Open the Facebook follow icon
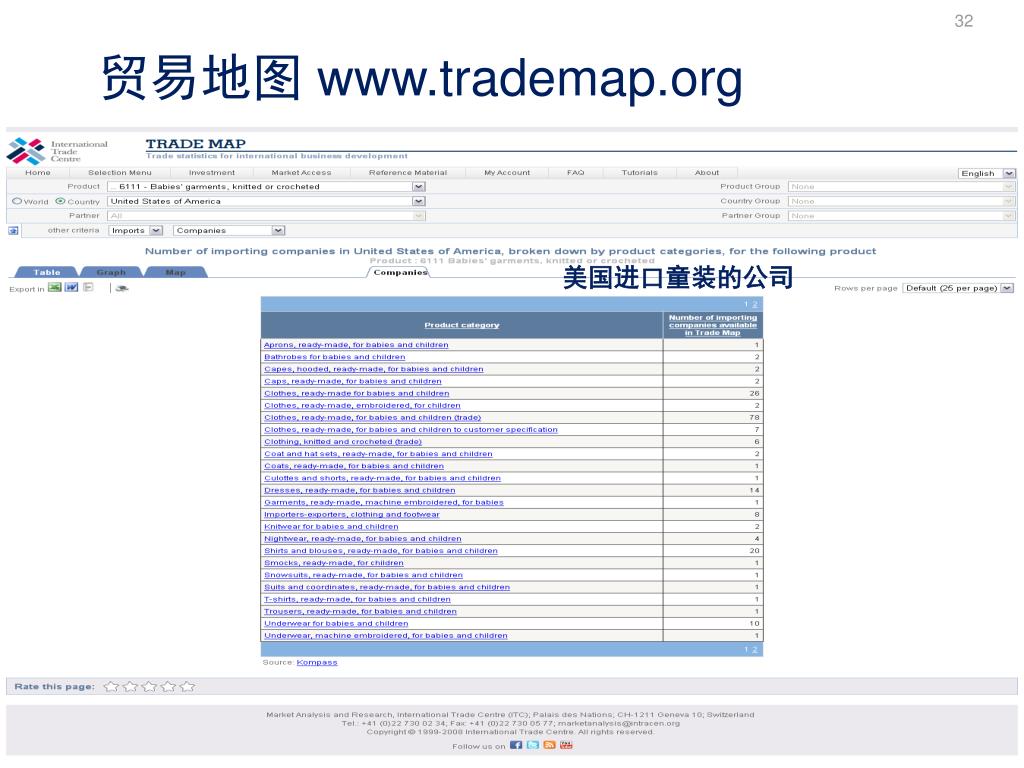The height and width of the screenshot is (768, 1024). click(x=516, y=745)
